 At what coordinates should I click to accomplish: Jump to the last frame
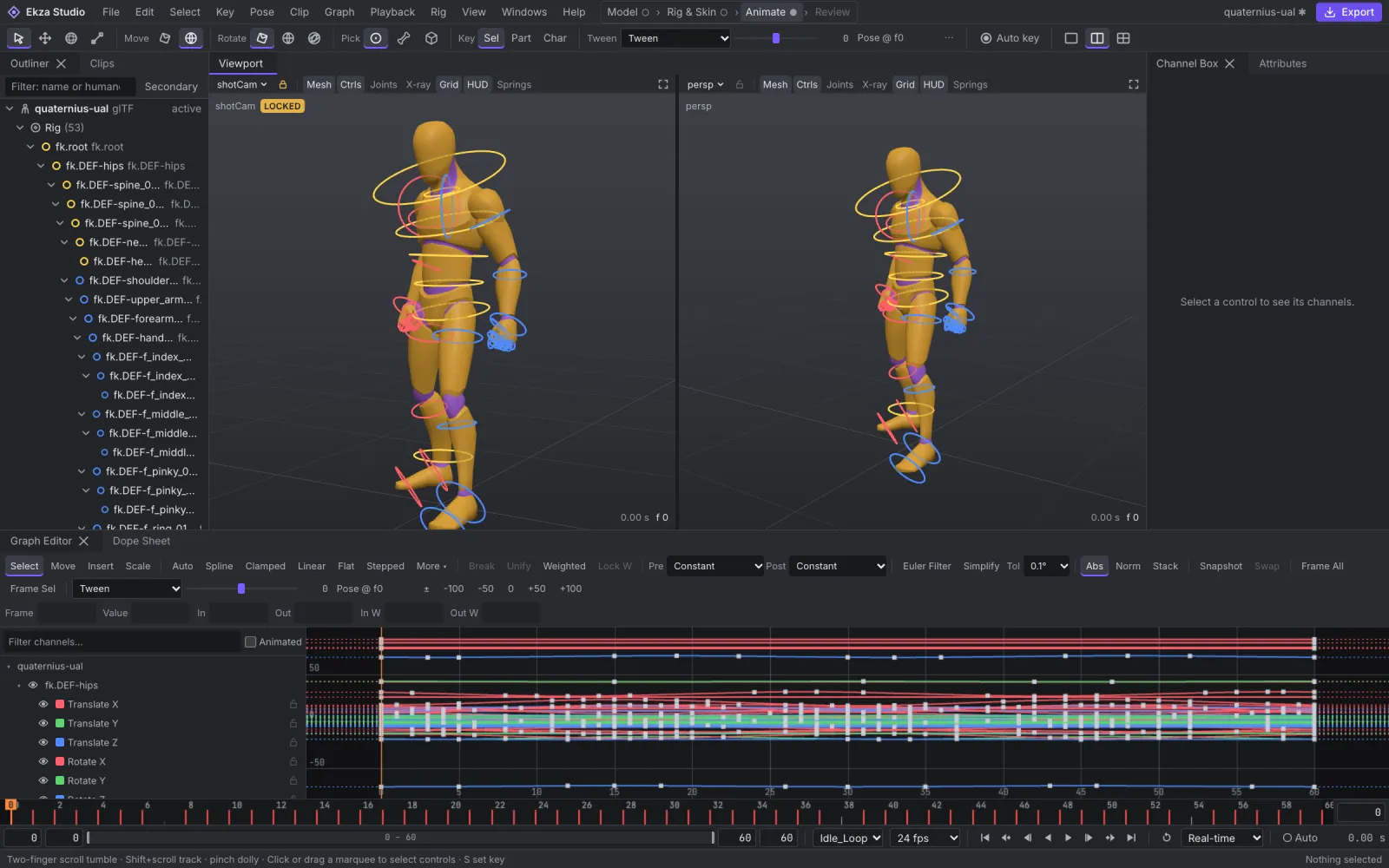(x=1130, y=838)
